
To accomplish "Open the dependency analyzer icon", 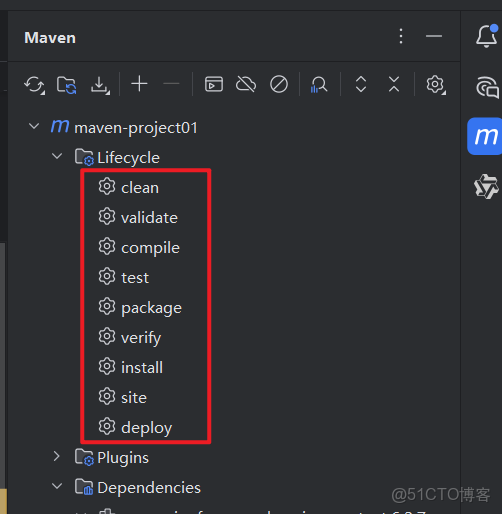I will [319, 84].
